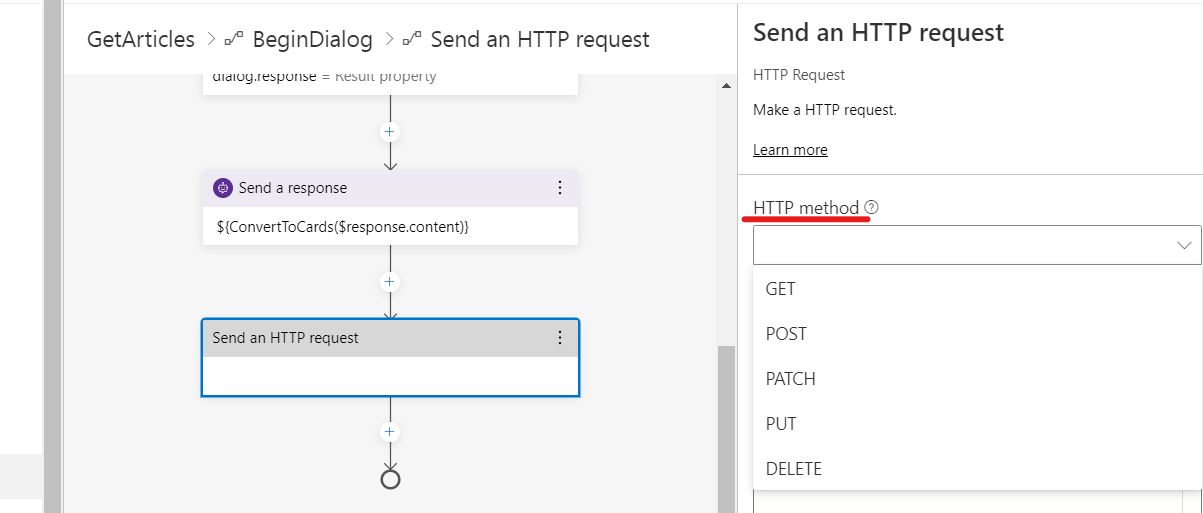
Task: Click the Send an HTTP request breadcrumb
Action: (540, 39)
